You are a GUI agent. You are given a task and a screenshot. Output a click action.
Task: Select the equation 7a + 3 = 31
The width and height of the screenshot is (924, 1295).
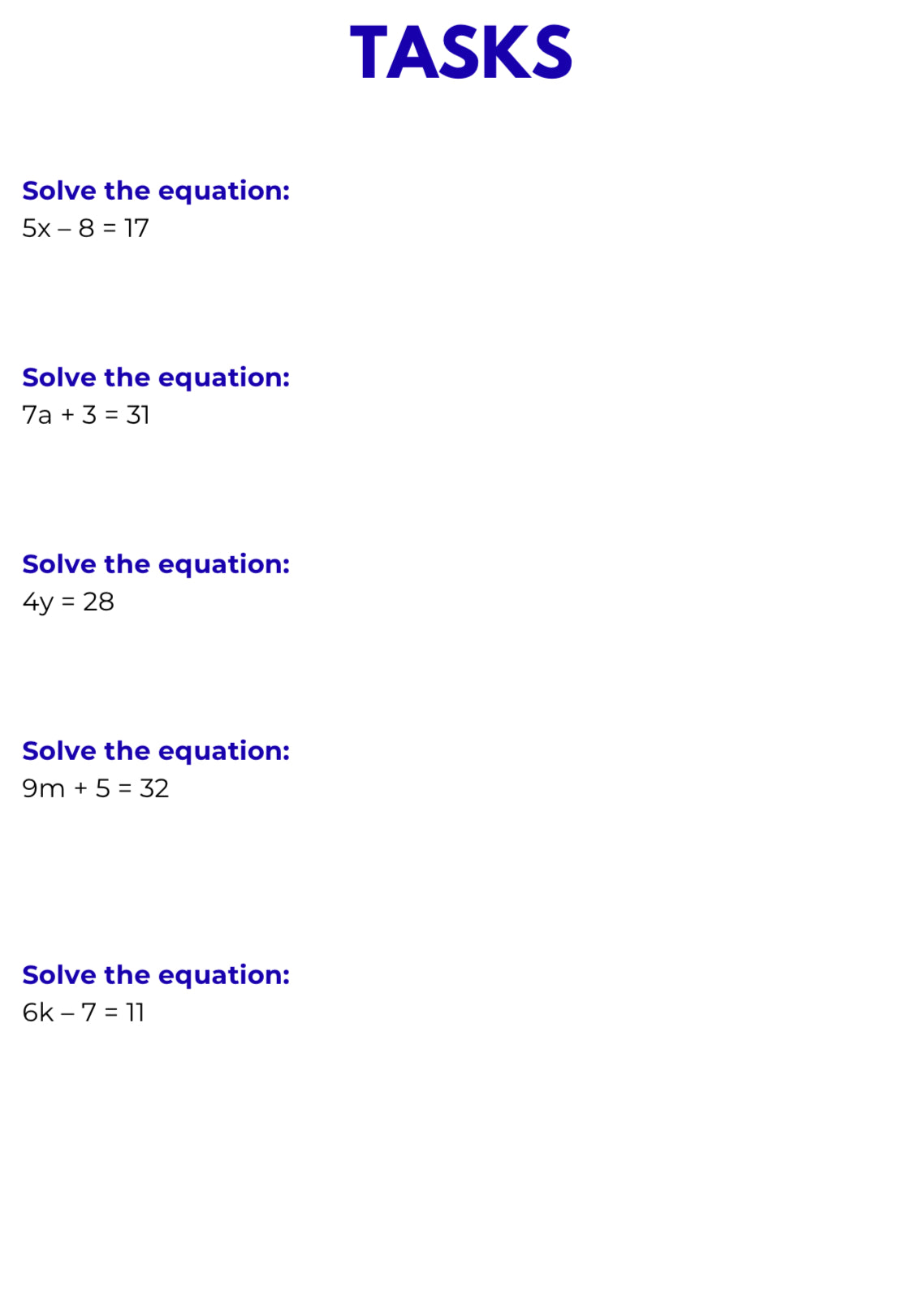(85, 415)
